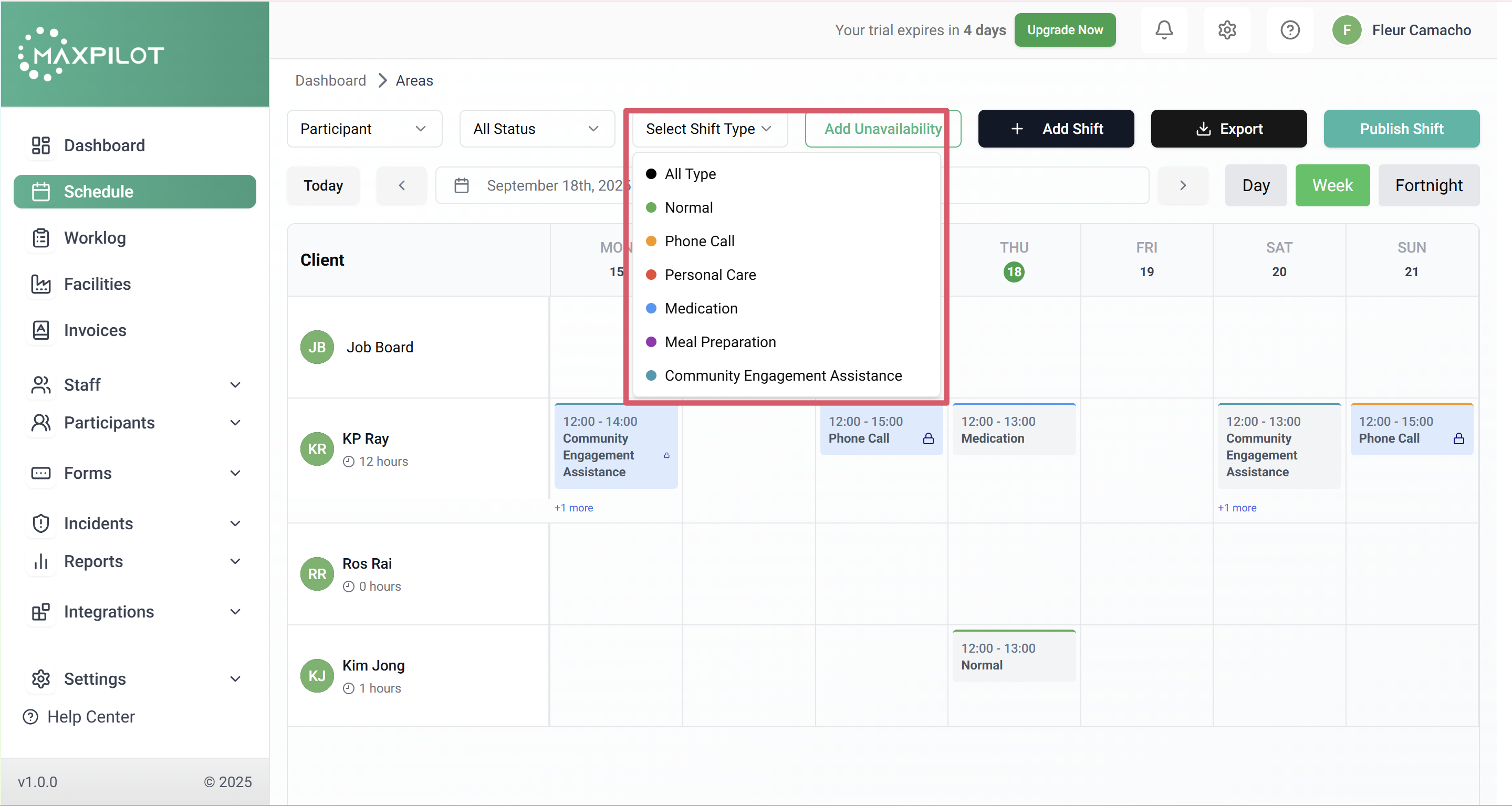Viewport: 1512px width, 806px height.
Task: Open the notifications bell icon
Action: (x=1163, y=30)
